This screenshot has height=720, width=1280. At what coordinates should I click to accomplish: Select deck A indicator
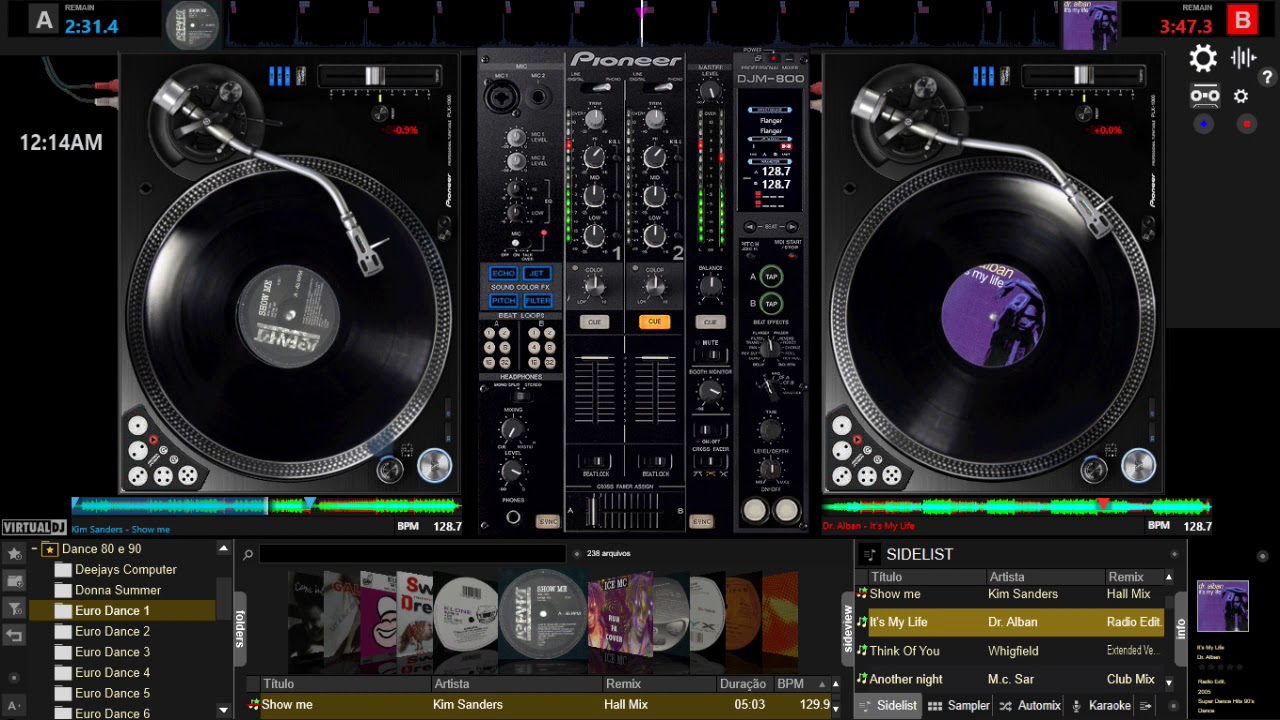(x=43, y=19)
